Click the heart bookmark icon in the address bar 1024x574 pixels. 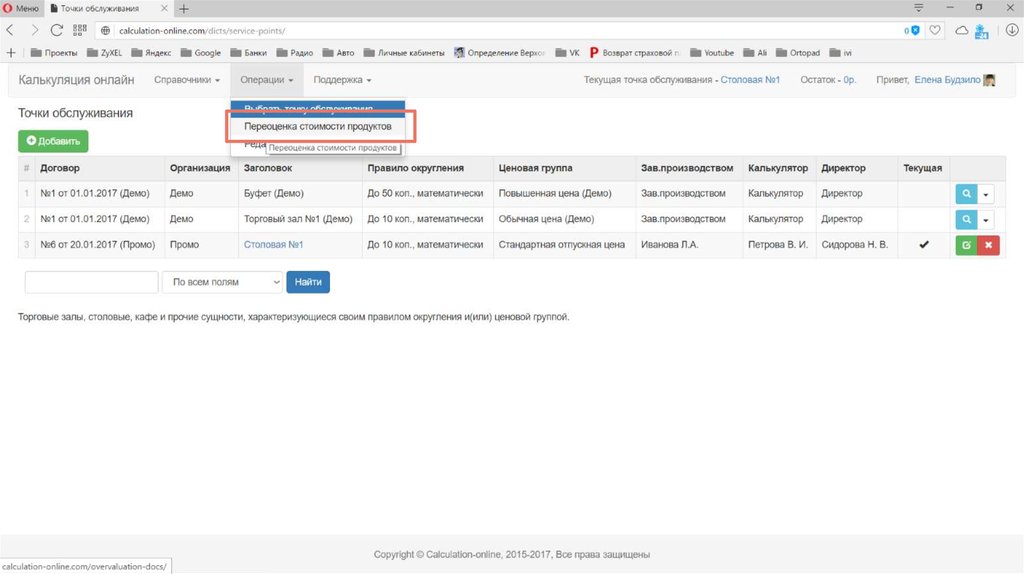(x=935, y=31)
